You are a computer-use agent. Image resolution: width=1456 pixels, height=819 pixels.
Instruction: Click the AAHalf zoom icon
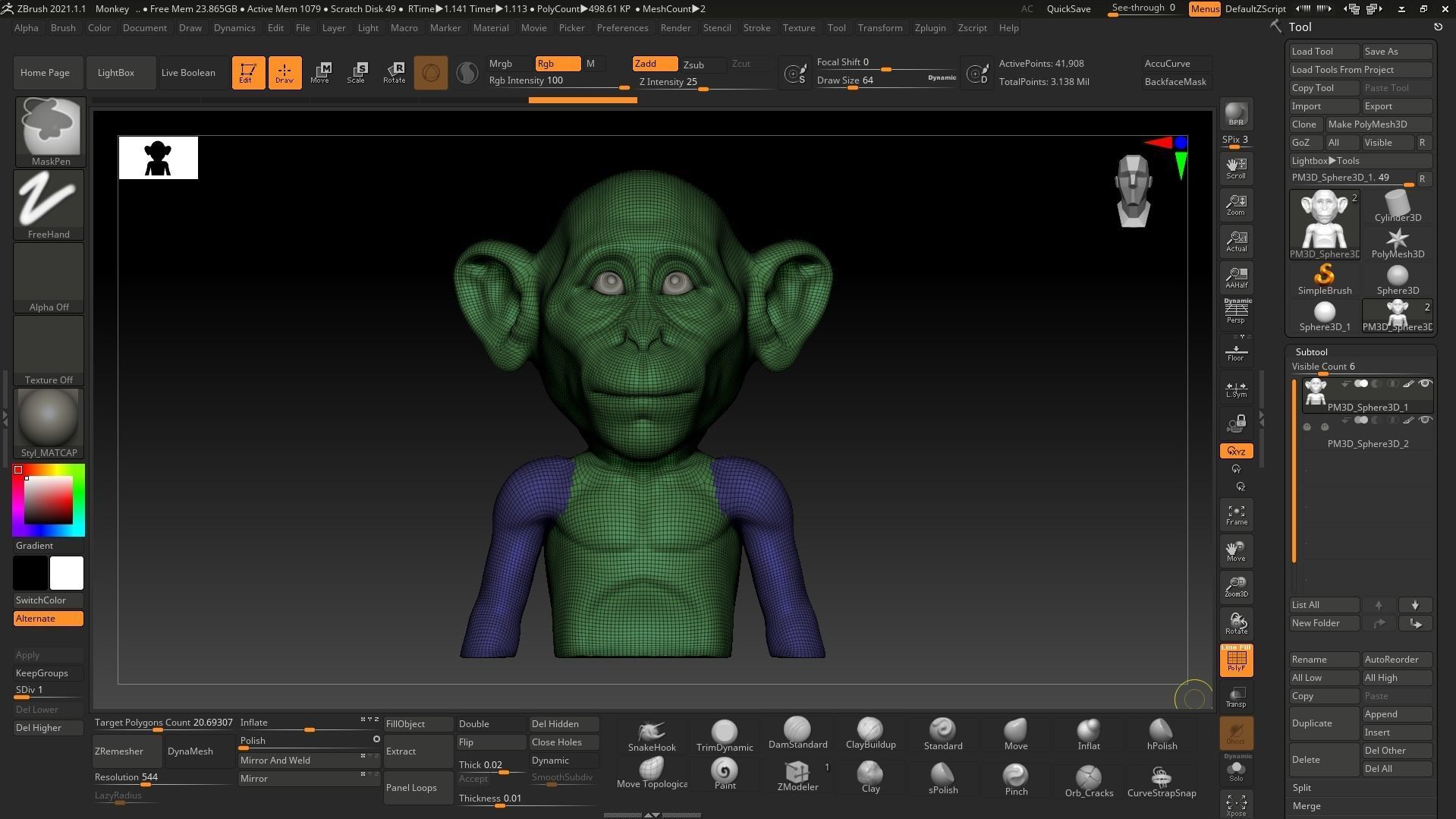tap(1236, 278)
